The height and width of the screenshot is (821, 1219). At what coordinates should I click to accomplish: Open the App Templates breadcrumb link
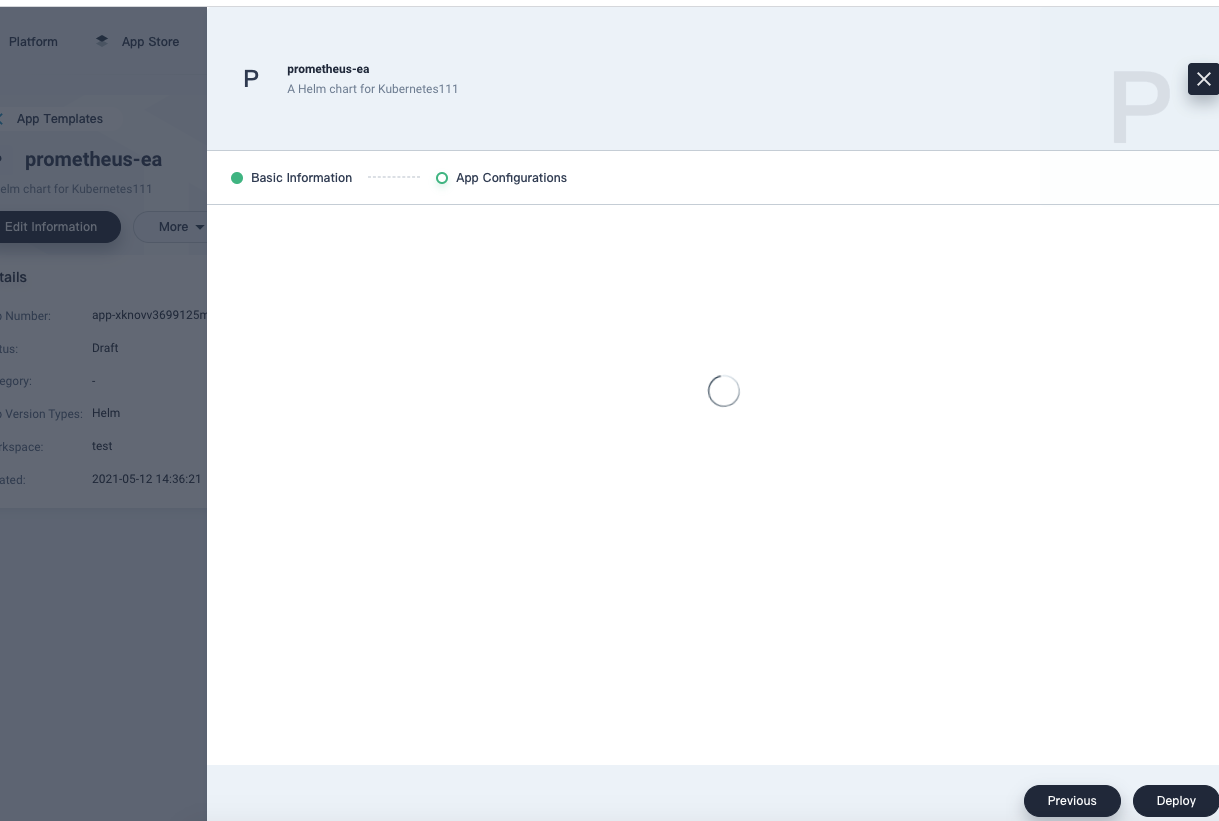(60, 118)
